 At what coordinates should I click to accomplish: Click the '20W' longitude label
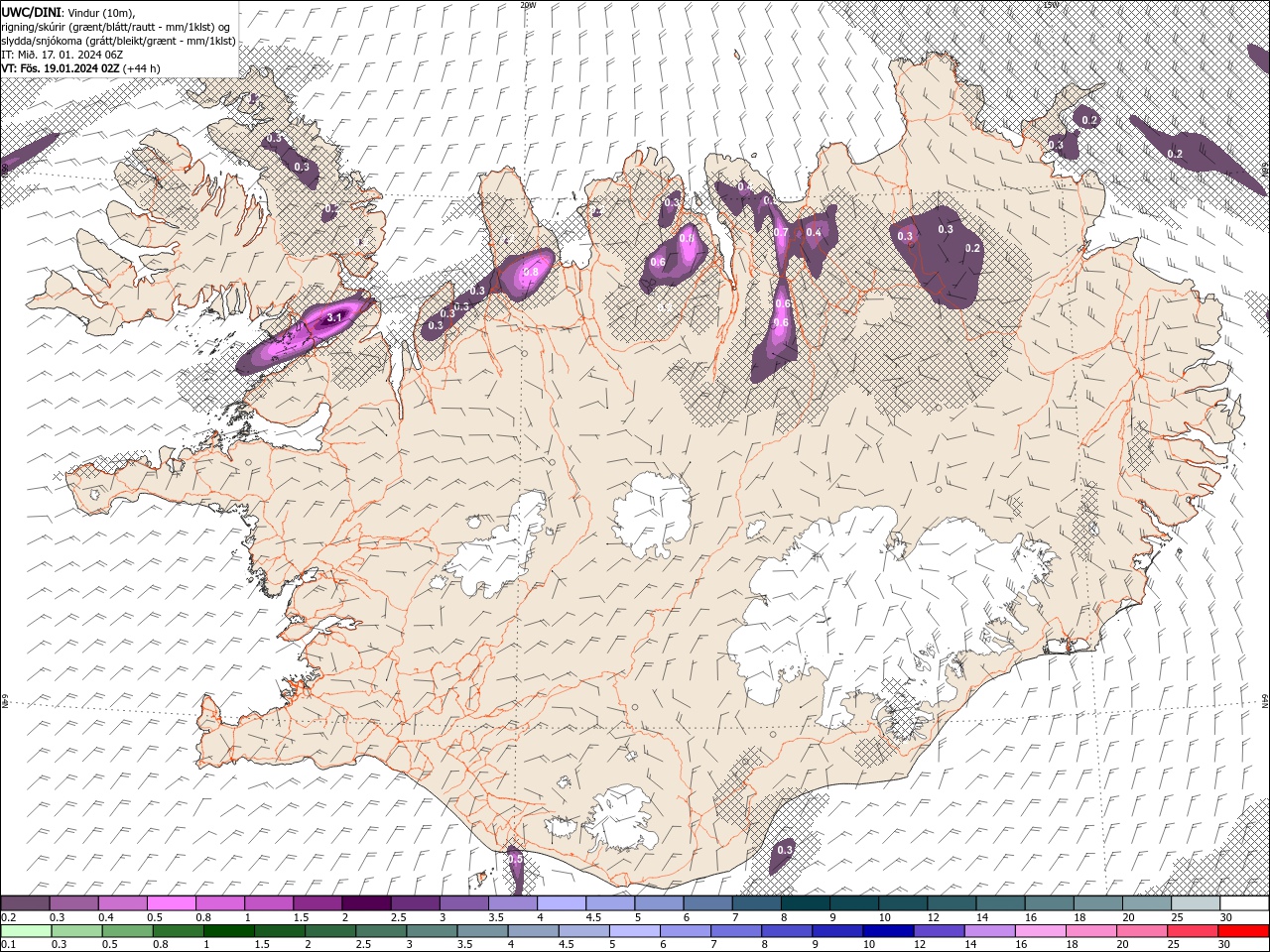click(x=528, y=5)
